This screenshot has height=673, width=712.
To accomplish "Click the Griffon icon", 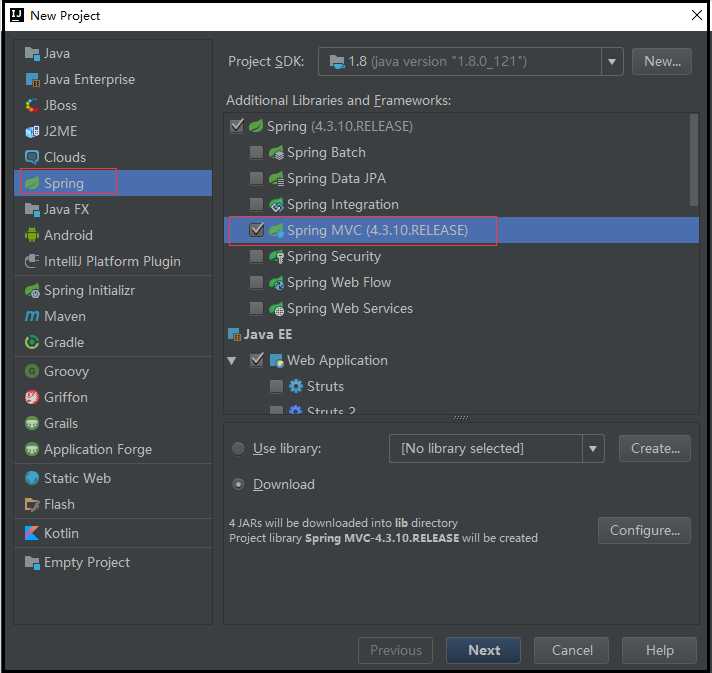I will coord(32,397).
